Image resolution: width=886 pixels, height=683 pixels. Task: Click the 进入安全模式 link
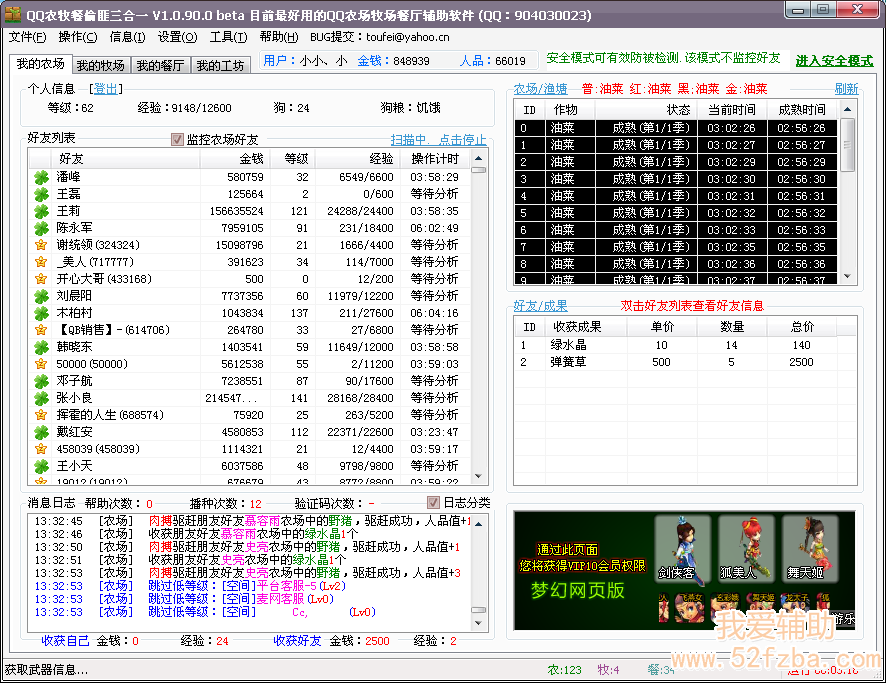pyautogui.click(x=834, y=61)
